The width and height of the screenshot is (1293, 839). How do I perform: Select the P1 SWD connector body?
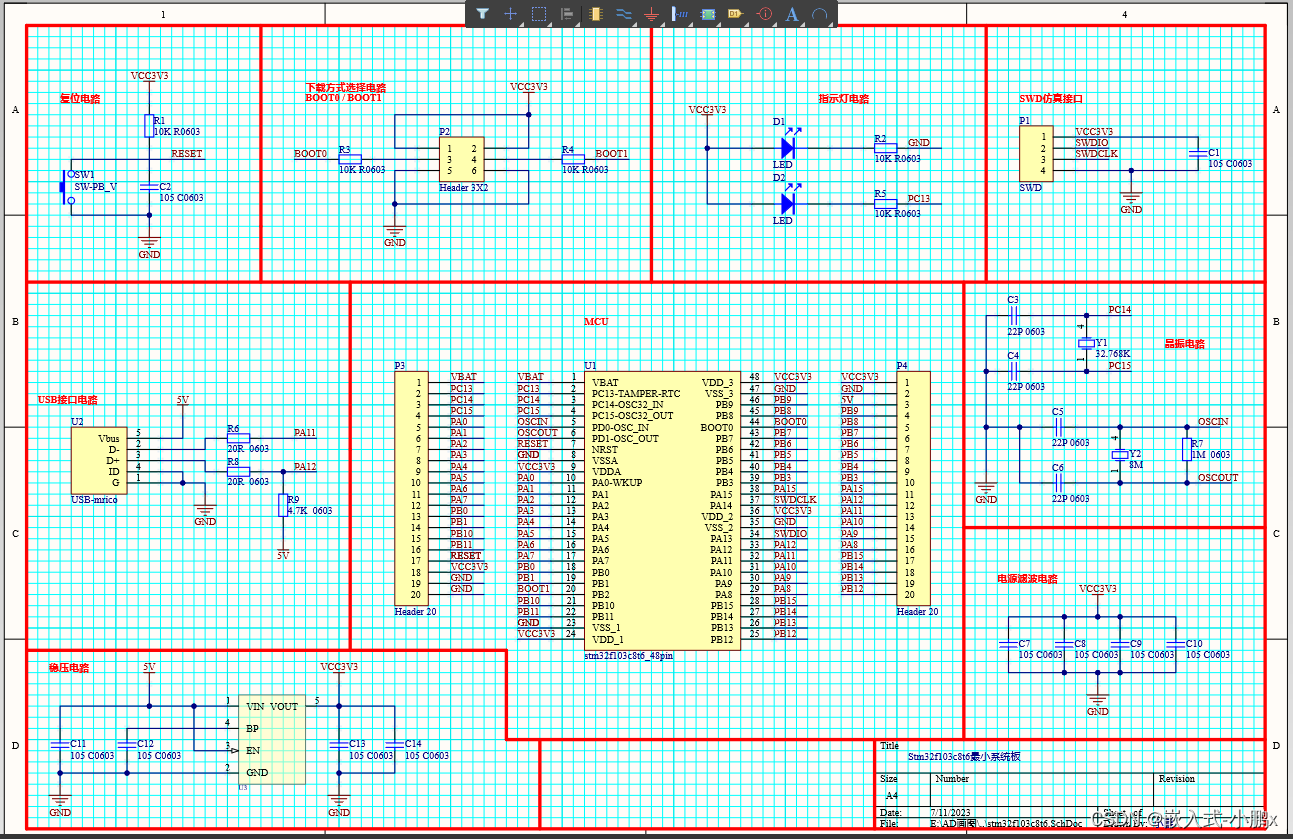1036,154
